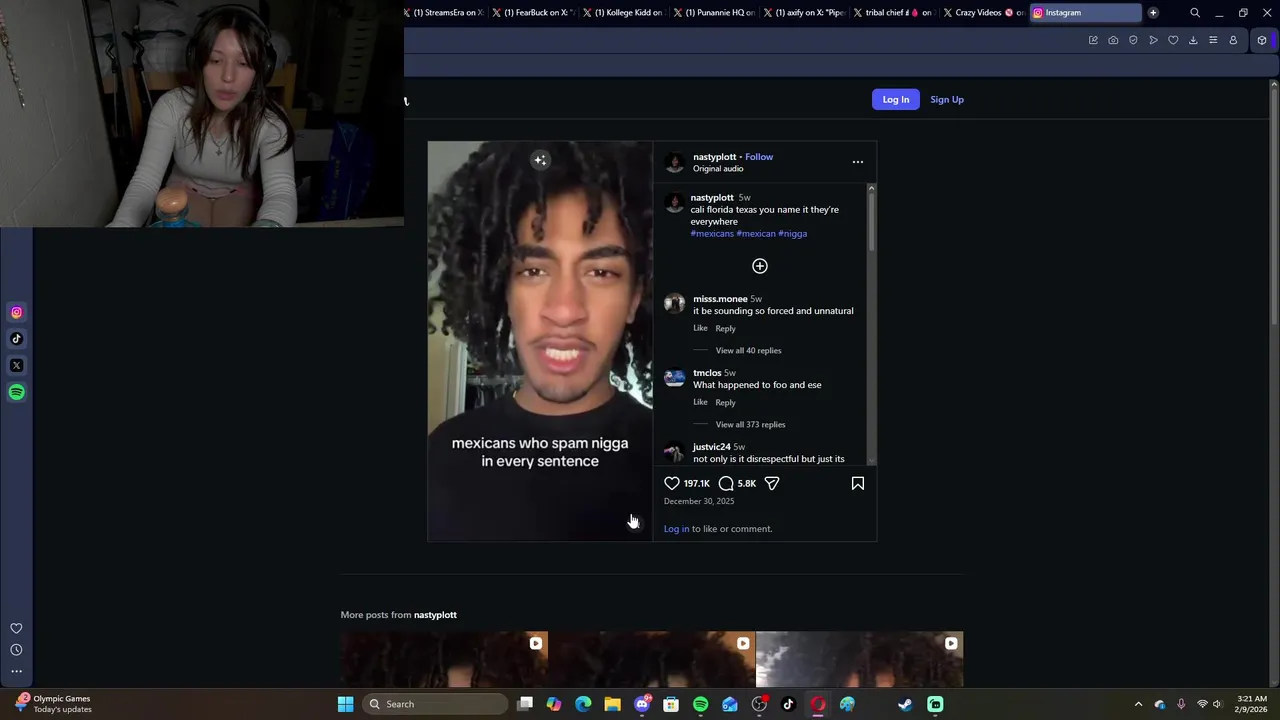The width and height of the screenshot is (1280, 720).
Task: Open Spotify in the Opera sidebar
Action: 16,392
